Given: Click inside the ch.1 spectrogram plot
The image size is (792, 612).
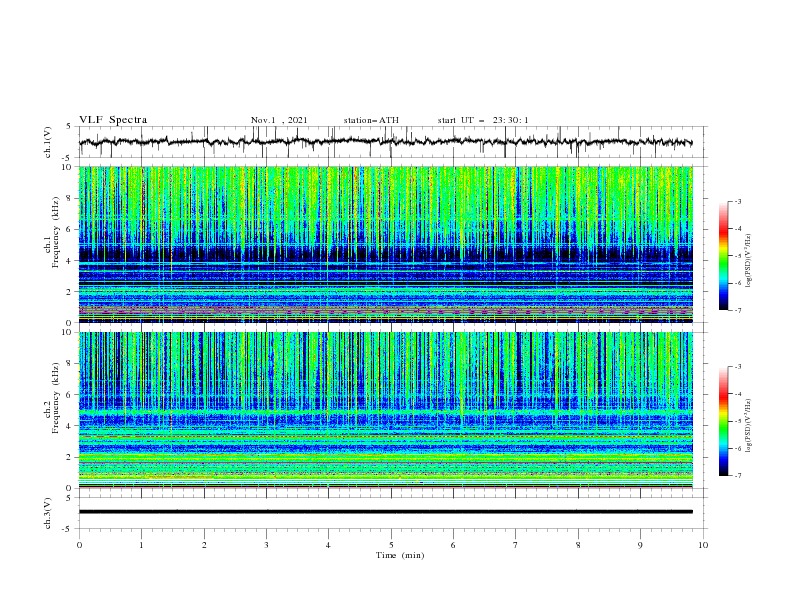Looking at the screenshot, I should (385, 244).
